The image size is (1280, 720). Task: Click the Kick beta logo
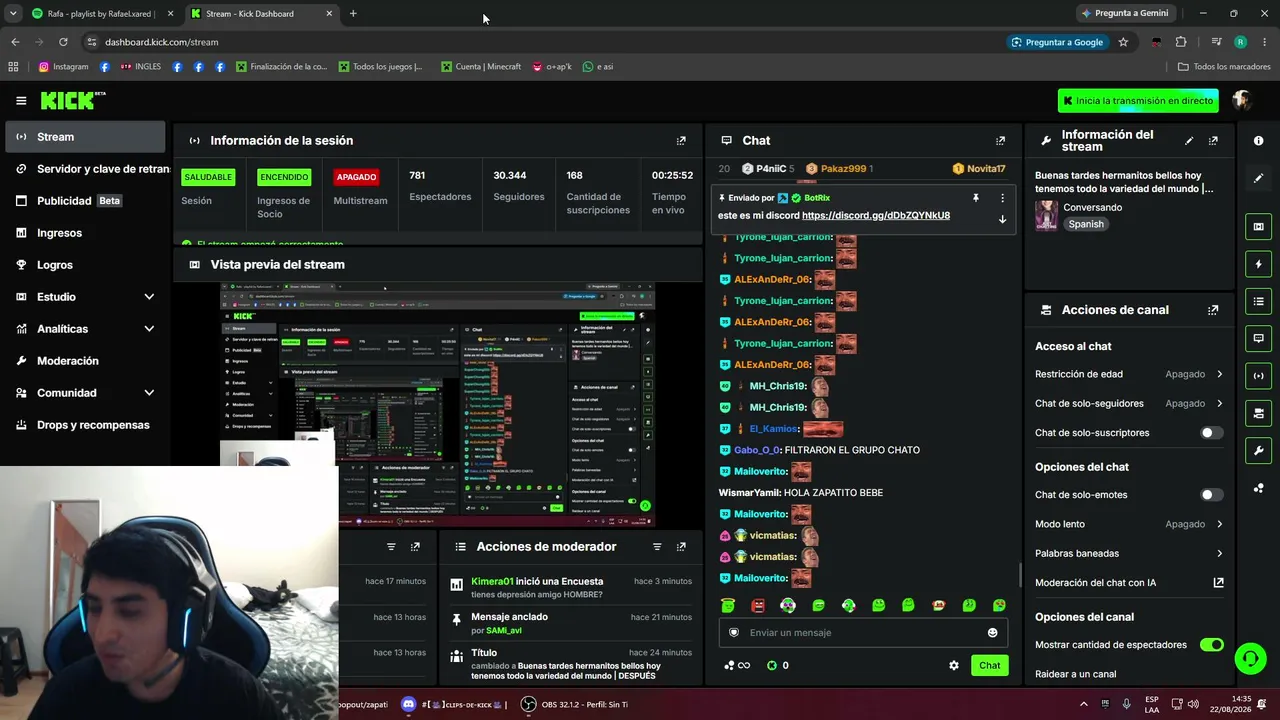[73, 100]
